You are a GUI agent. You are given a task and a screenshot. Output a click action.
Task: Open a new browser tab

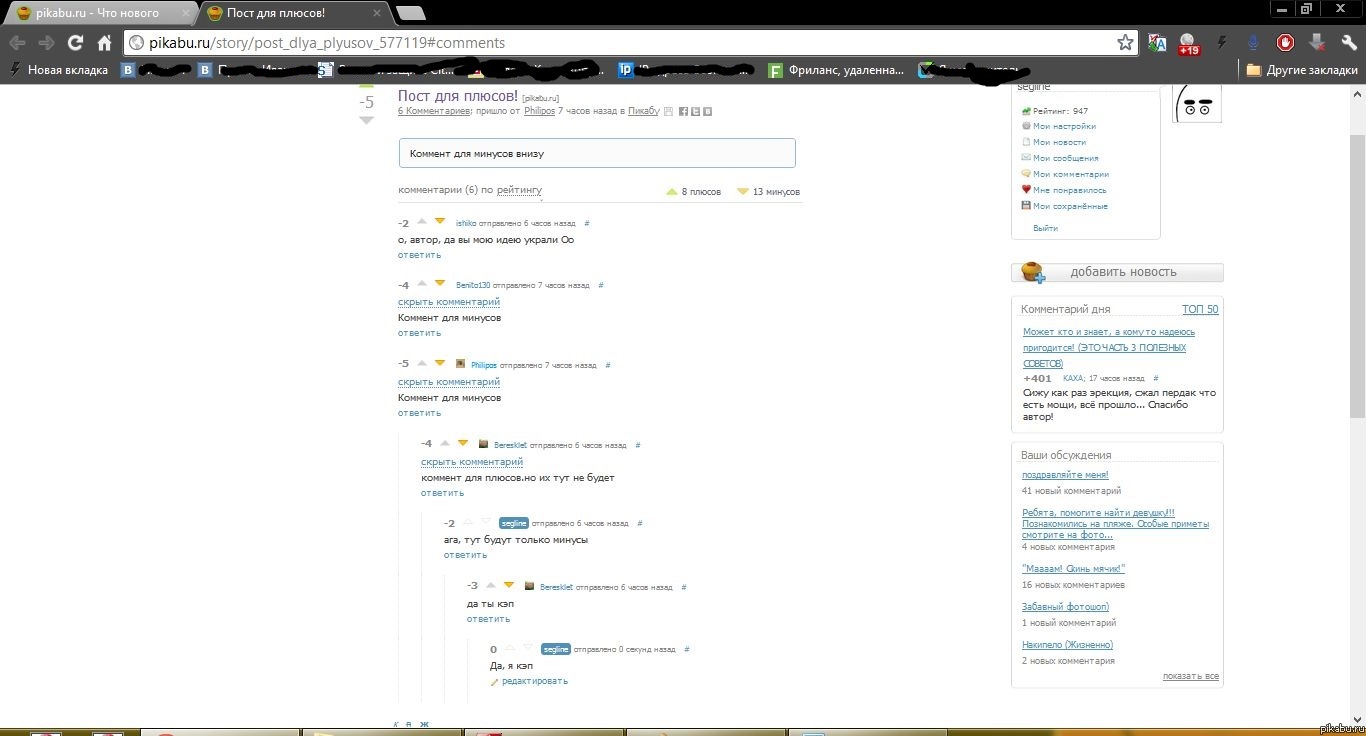(411, 13)
